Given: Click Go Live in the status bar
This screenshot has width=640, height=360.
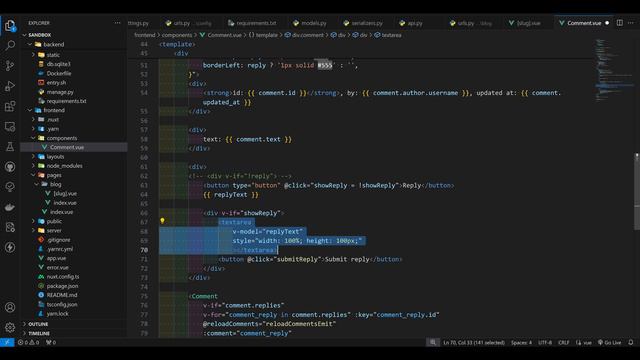Looking at the screenshot, I should pyautogui.click(x=609, y=342).
